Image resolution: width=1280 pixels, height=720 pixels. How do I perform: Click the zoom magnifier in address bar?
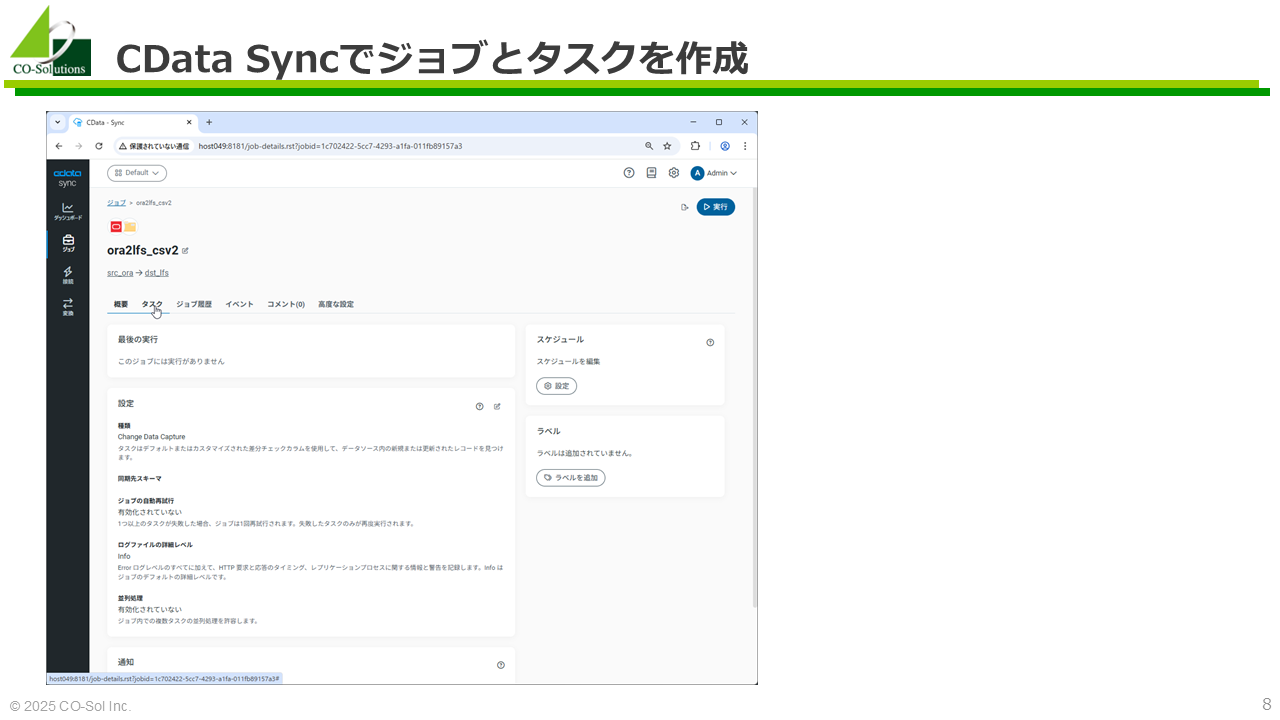coord(649,146)
